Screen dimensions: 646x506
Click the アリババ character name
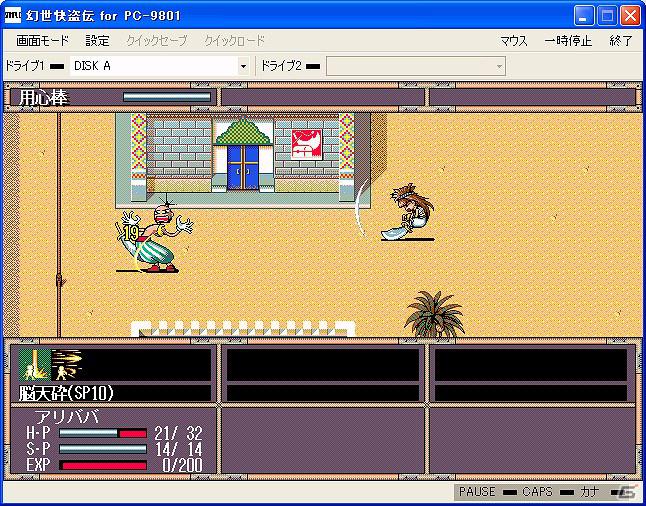(67, 417)
